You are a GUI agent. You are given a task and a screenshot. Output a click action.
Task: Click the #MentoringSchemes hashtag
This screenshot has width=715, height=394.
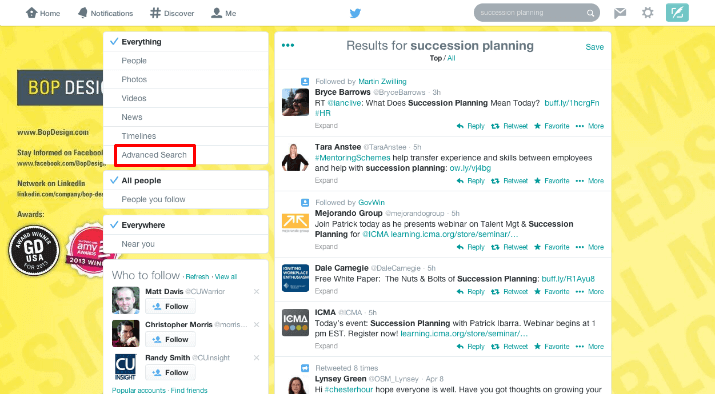[x=352, y=158]
